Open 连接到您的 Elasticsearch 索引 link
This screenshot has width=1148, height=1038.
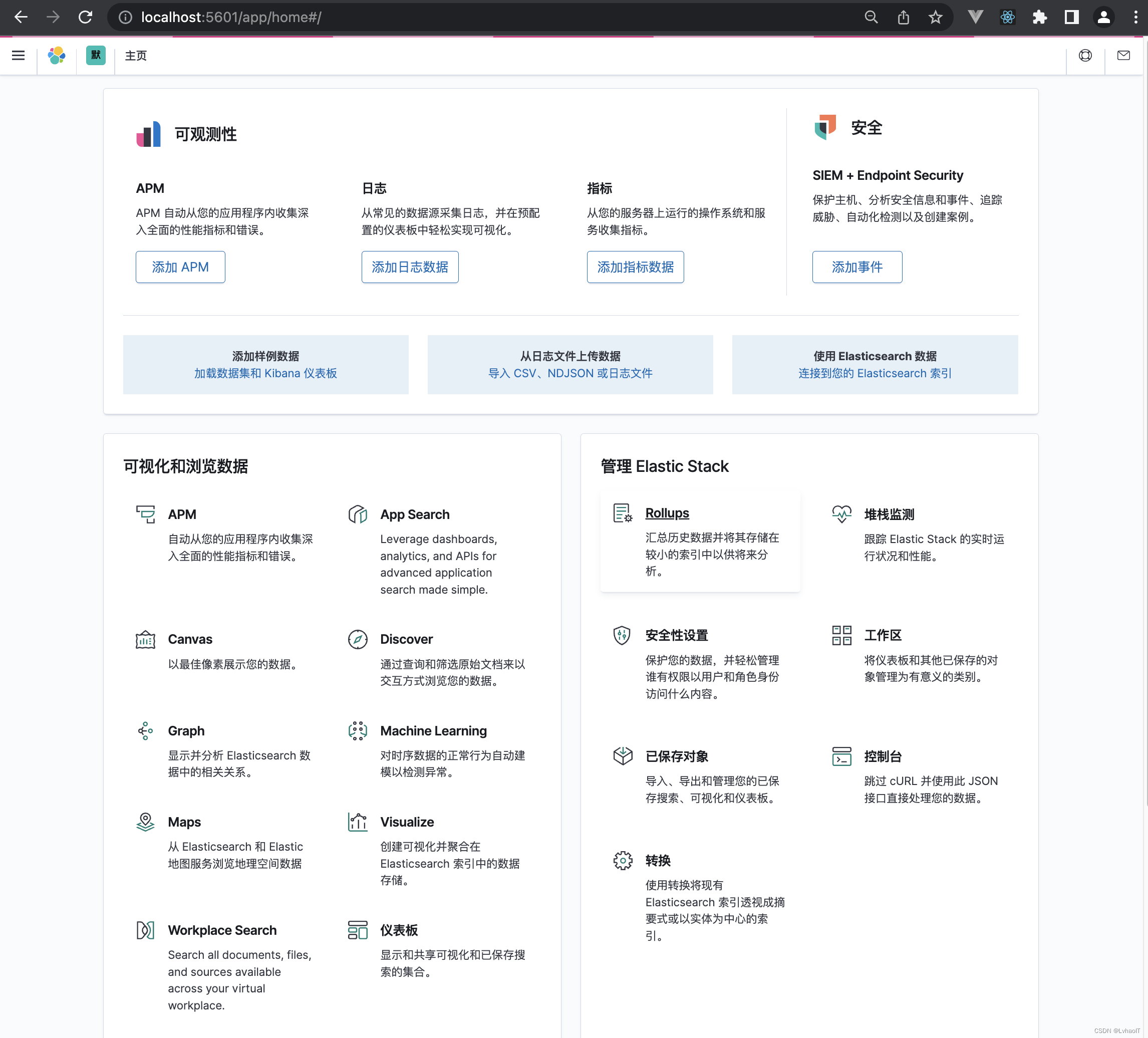tap(875, 373)
